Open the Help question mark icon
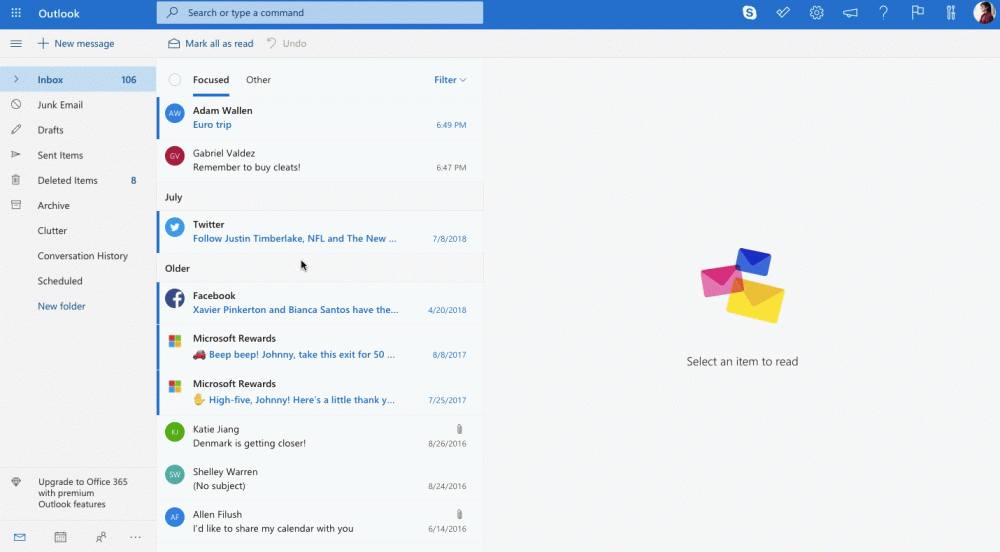The height and width of the screenshot is (552, 1000). coord(883,13)
